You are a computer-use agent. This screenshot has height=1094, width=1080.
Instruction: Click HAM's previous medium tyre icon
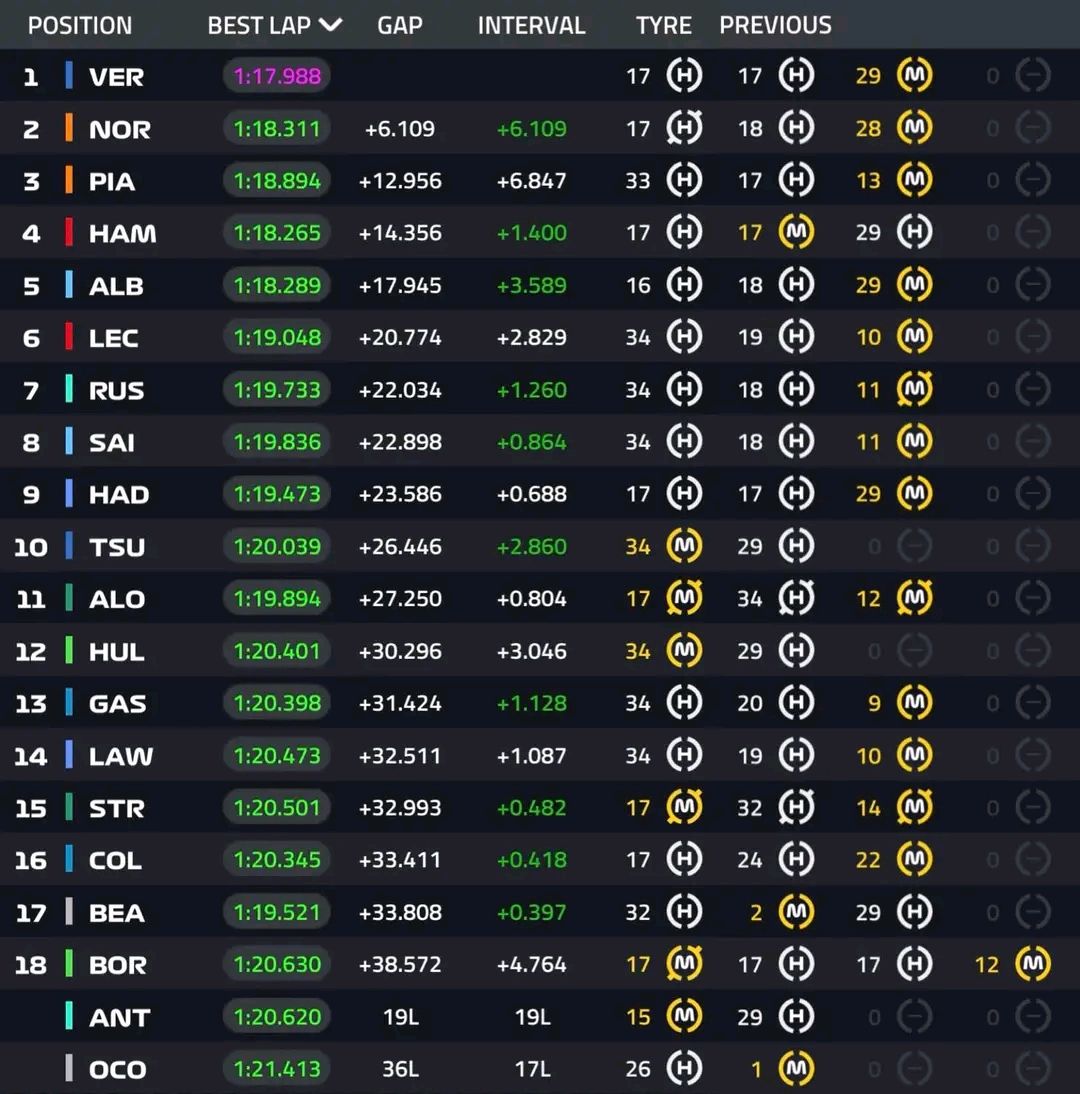pos(797,233)
